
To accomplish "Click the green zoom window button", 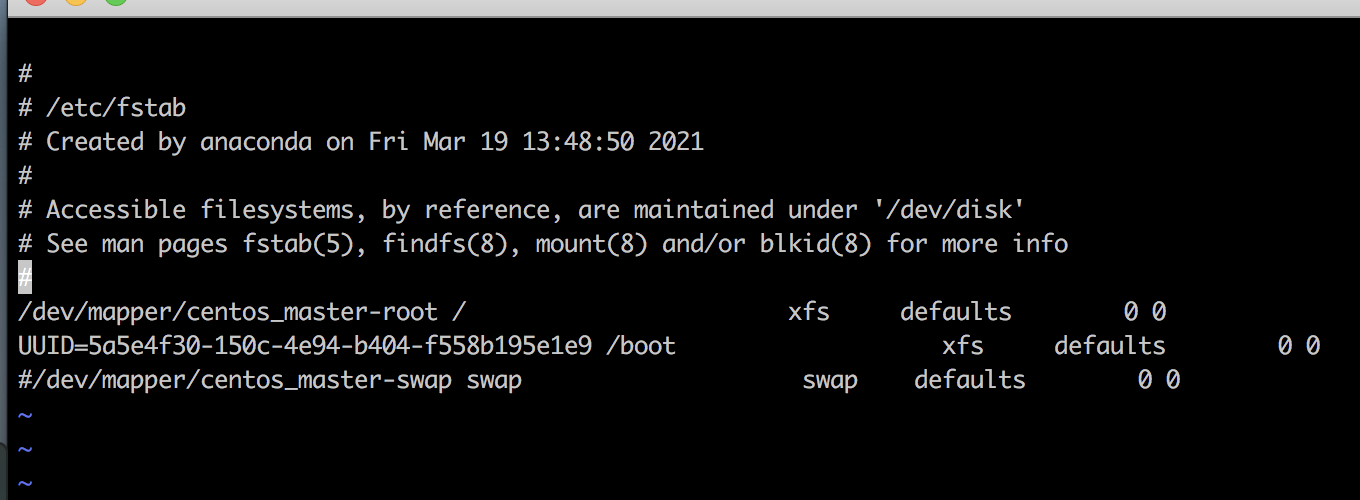I will (x=116, y=1).
